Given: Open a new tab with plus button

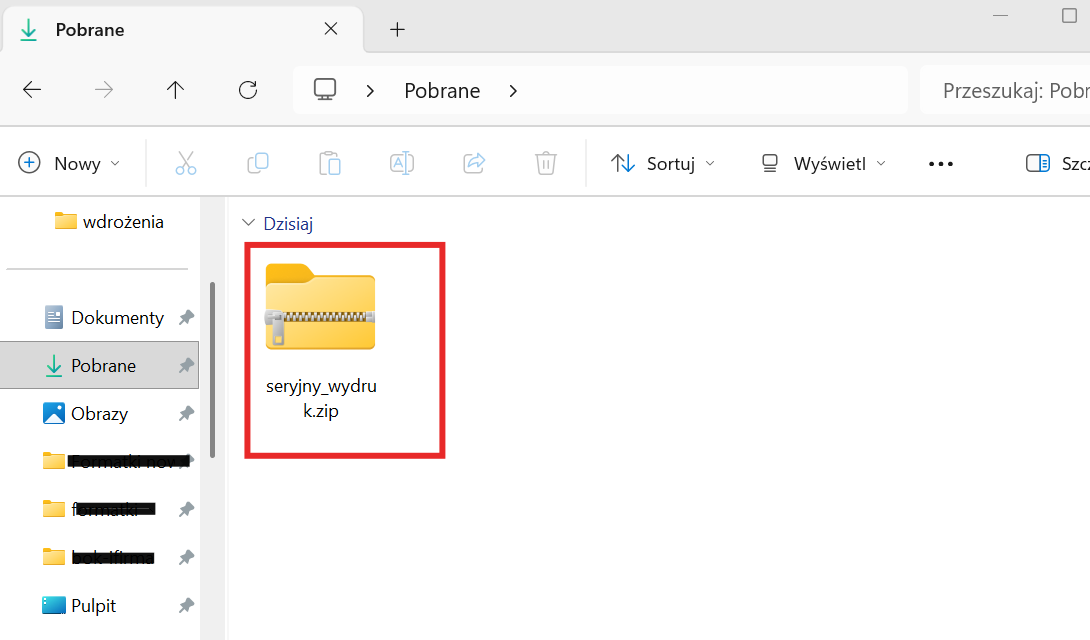Looking at the screenshot, I should pyautogui.click(x=397, y=30).
